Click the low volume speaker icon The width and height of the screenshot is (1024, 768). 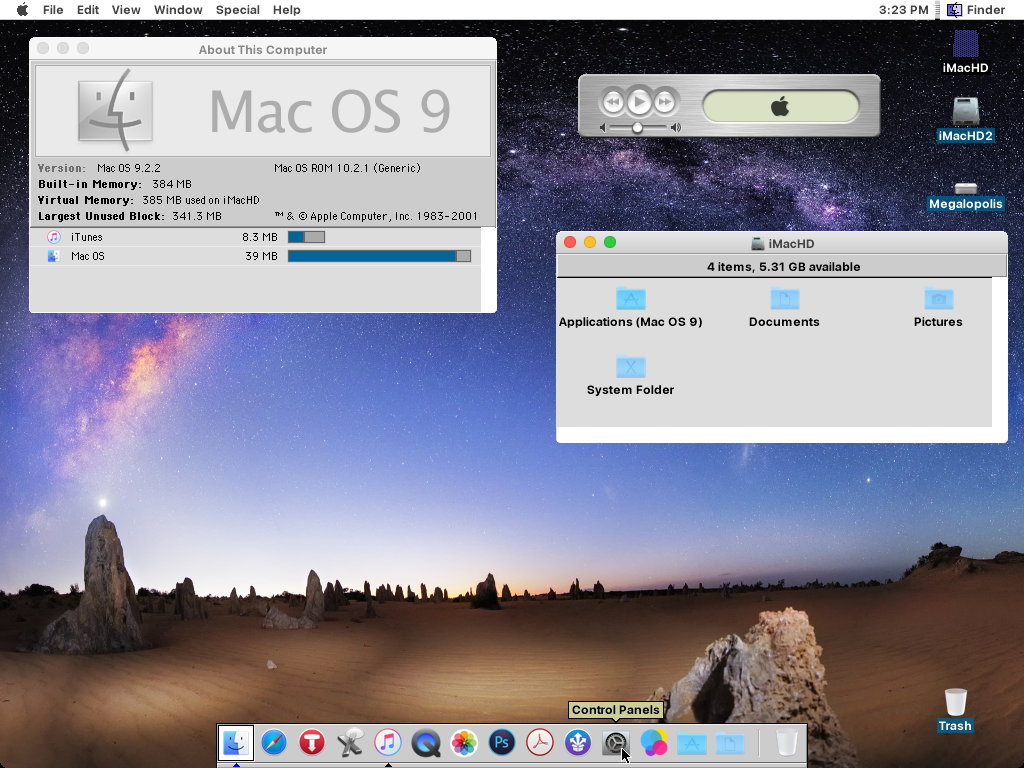[x=603, y=128]
